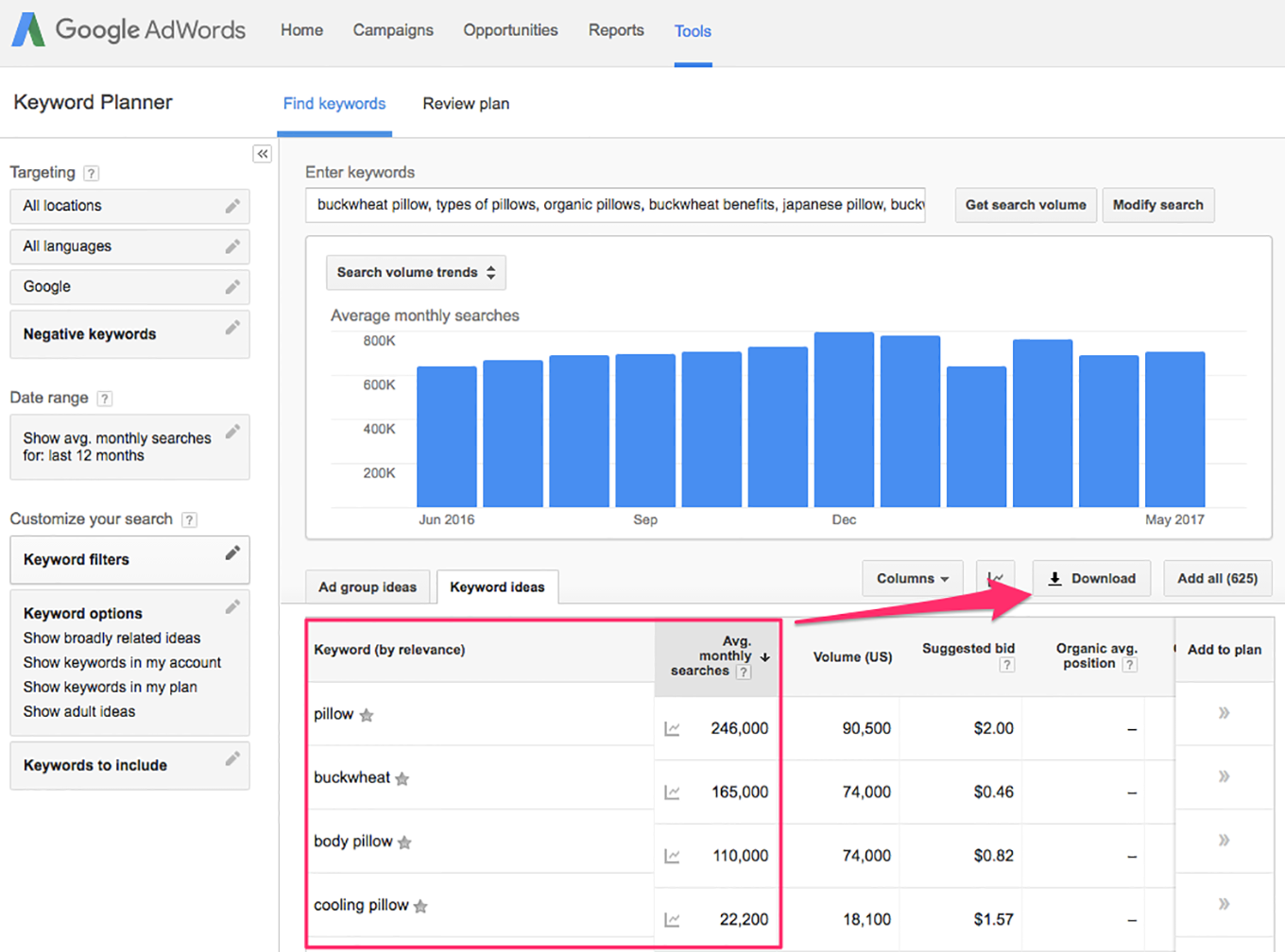Add buckwheat keyword to plan

pos(1224,776)
